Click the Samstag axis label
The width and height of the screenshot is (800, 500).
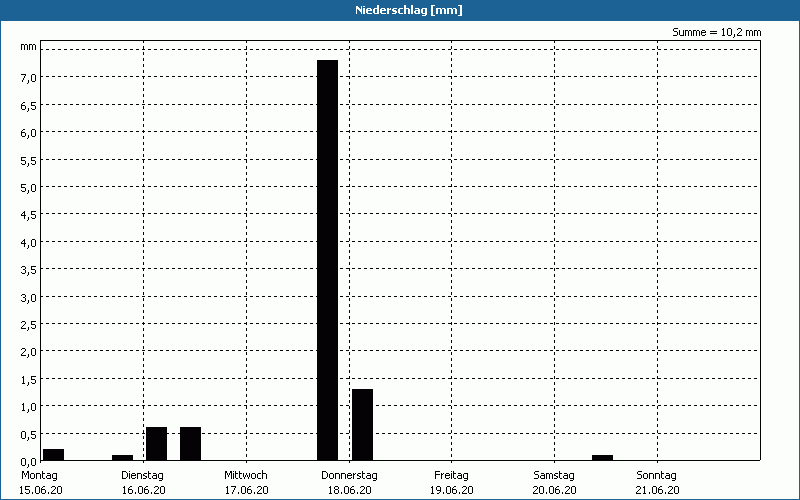(x=554, y=476)
